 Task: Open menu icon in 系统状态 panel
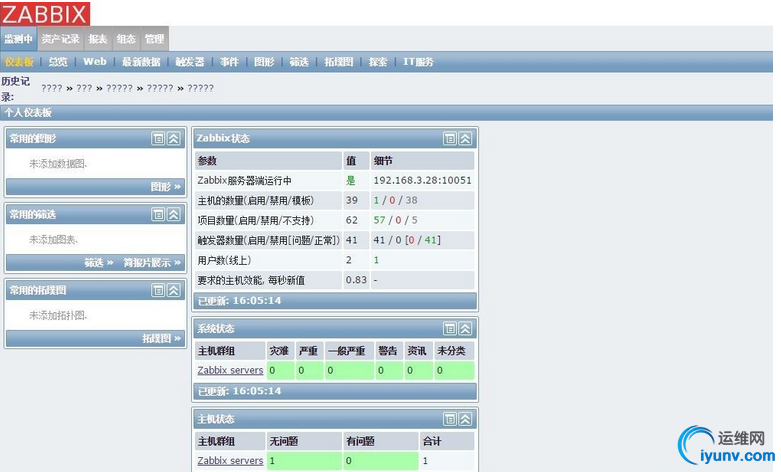pyautogui.click(x=450, y=329)
